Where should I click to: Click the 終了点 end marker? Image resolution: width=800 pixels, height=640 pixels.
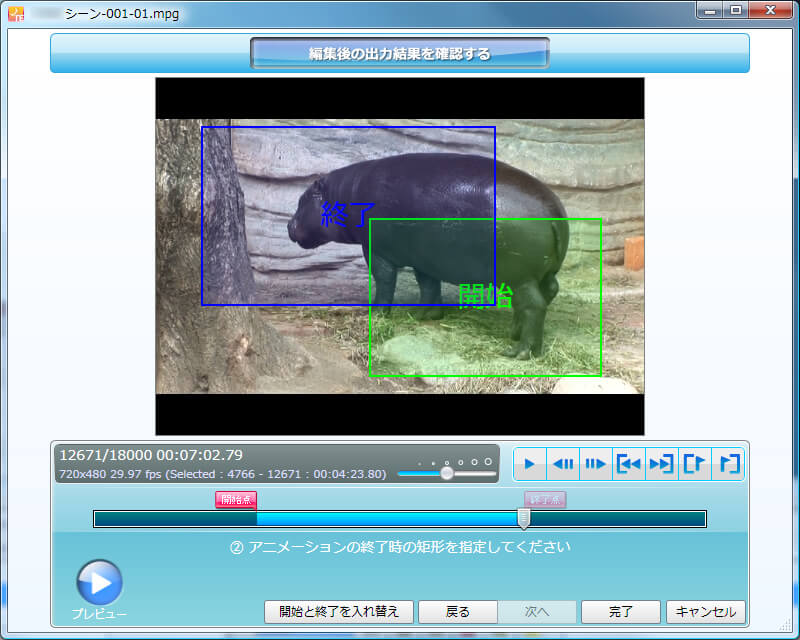pyautogui.click(x=546, y=499)
